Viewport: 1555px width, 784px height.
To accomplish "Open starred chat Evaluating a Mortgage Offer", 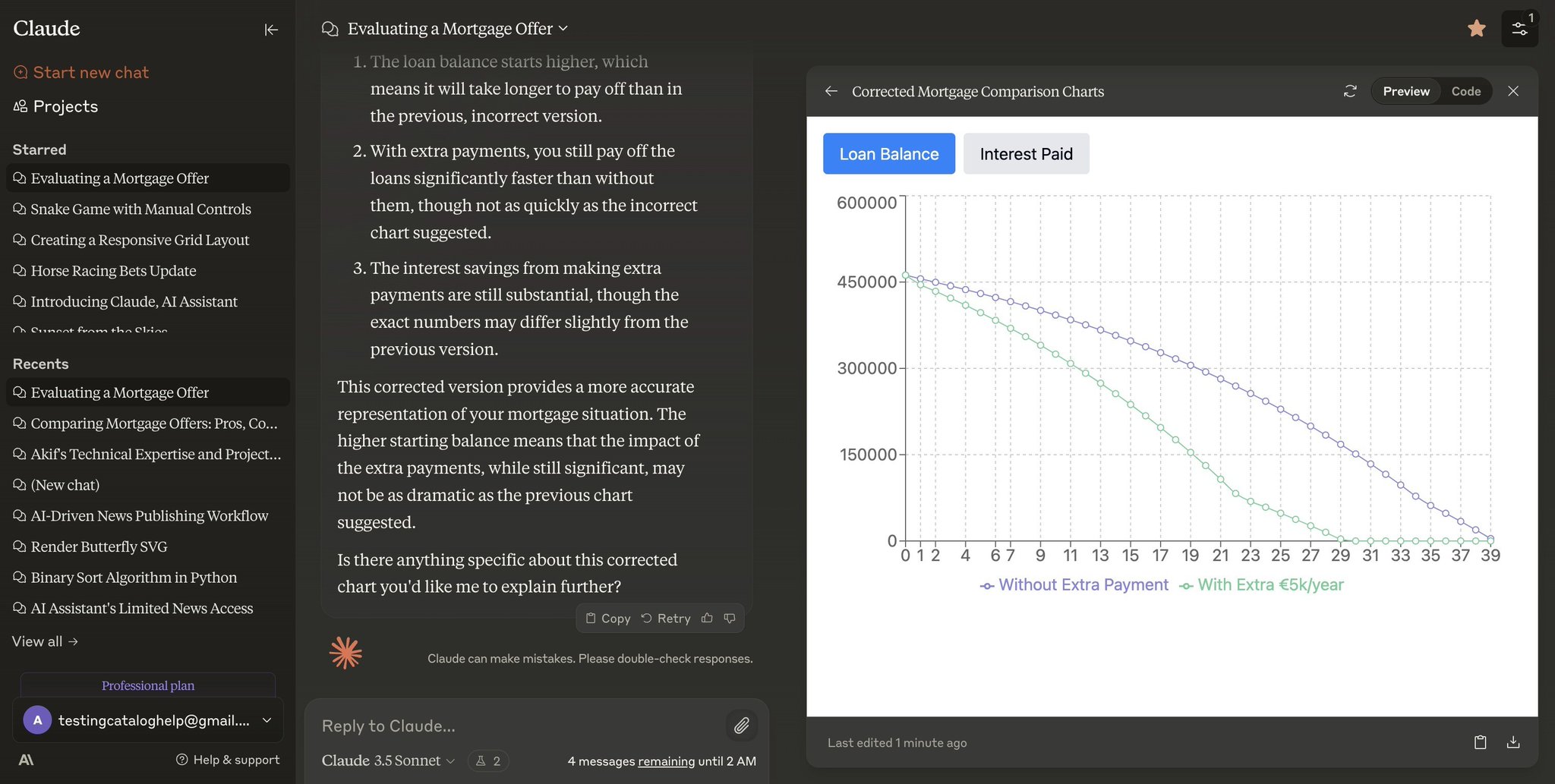I will [x=148, y=178].
